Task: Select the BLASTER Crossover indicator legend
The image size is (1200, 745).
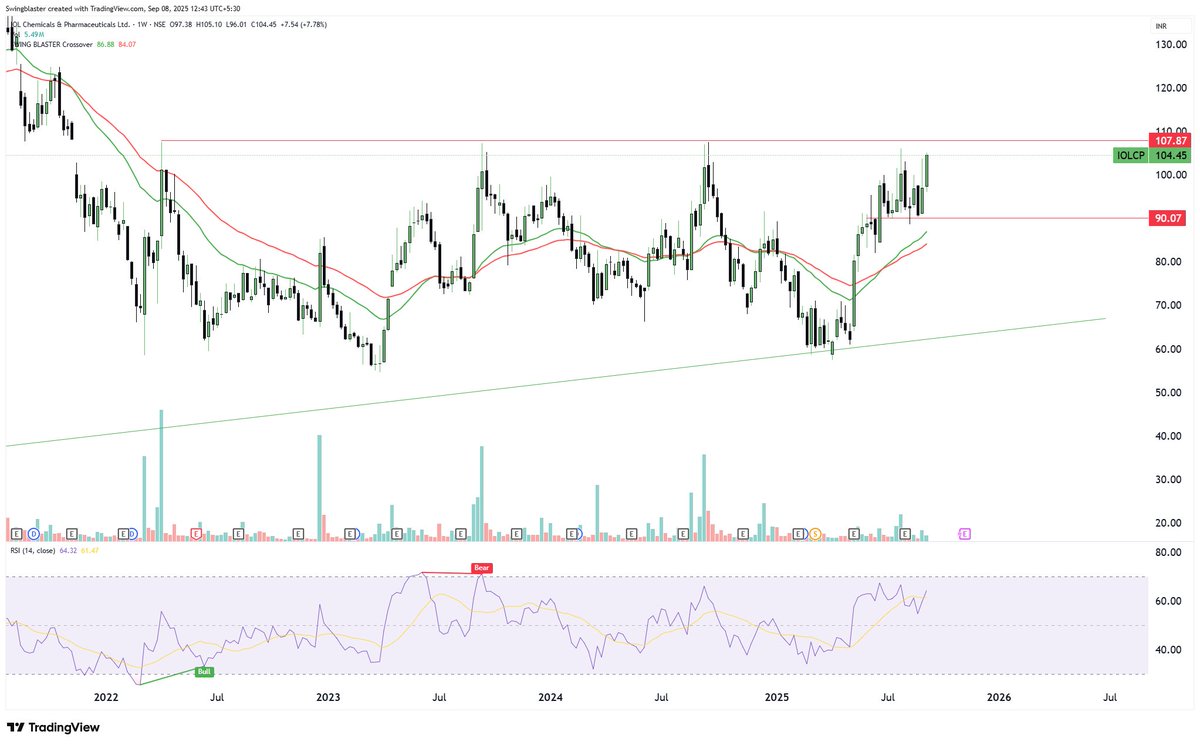Action: point(54,44)
